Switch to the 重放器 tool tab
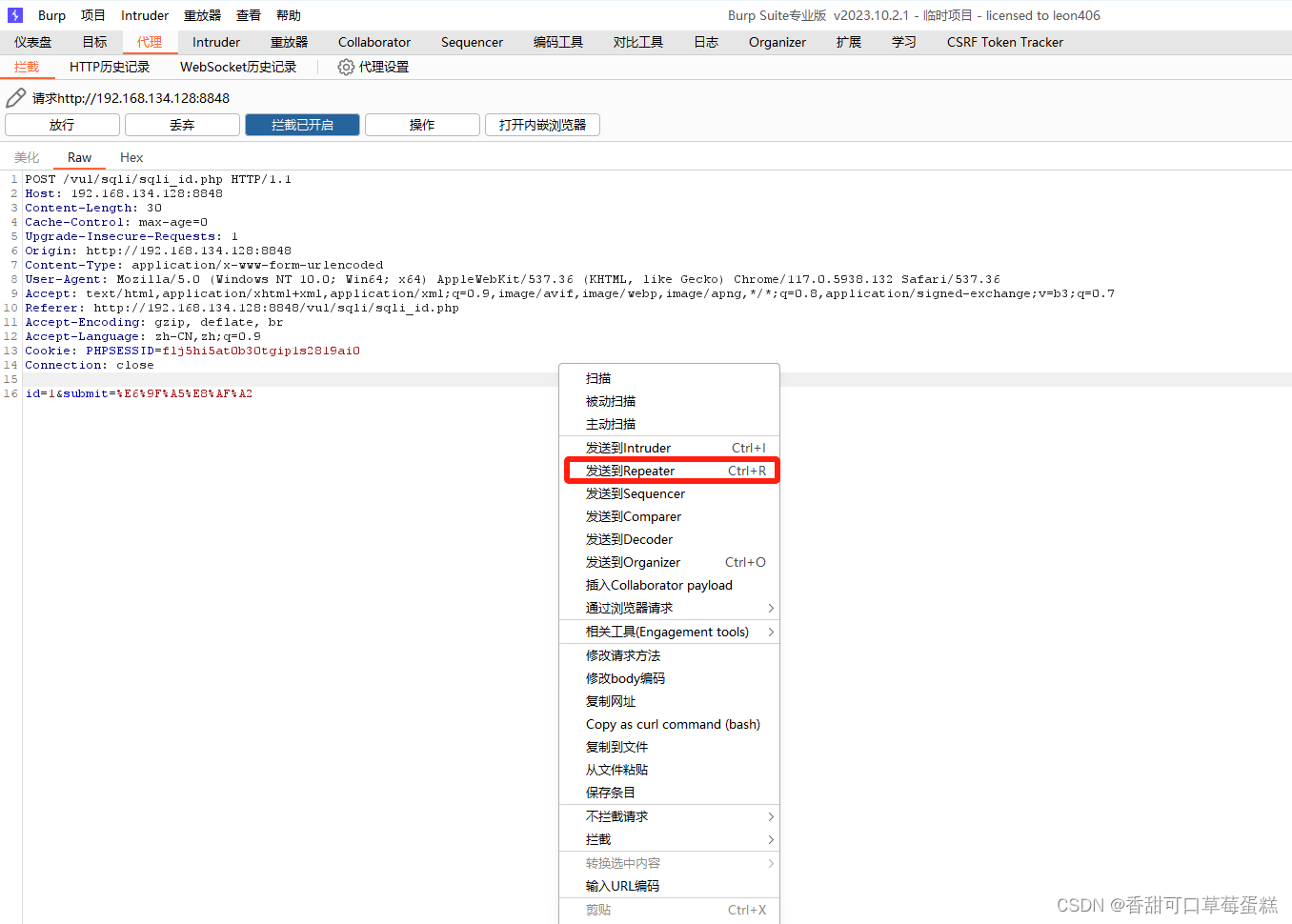This screenshot has height=924, width=1292. point(290,42)
